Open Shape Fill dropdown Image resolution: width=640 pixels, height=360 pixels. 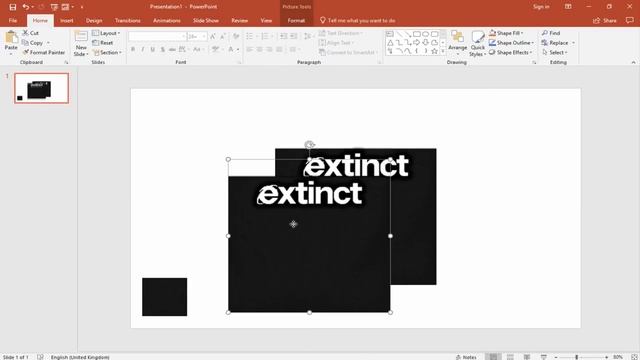coord(506,33)
